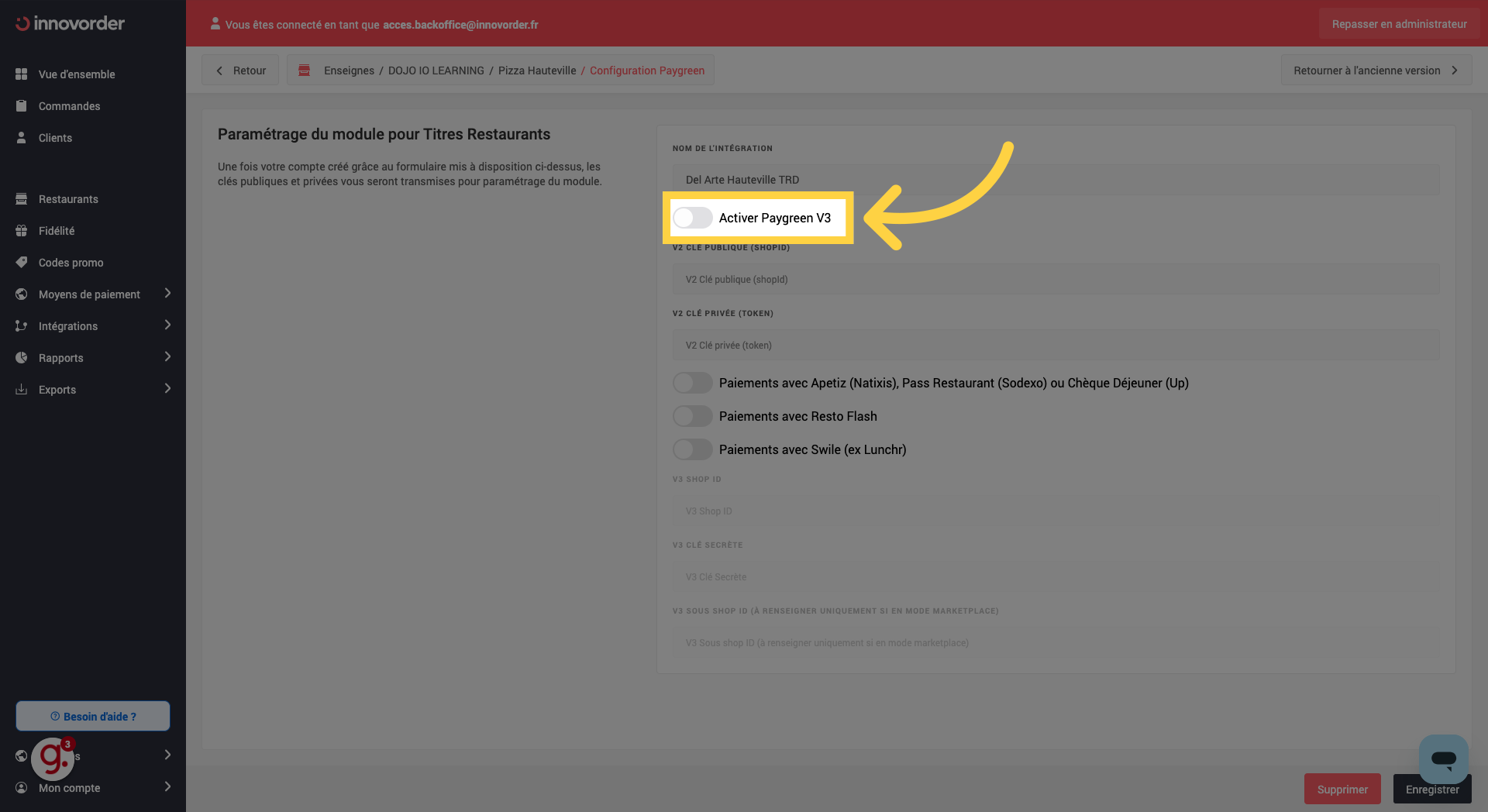1488x812 pixels.
Task: Go to Clients in the sidebar
Action: (x=55, y=138)
